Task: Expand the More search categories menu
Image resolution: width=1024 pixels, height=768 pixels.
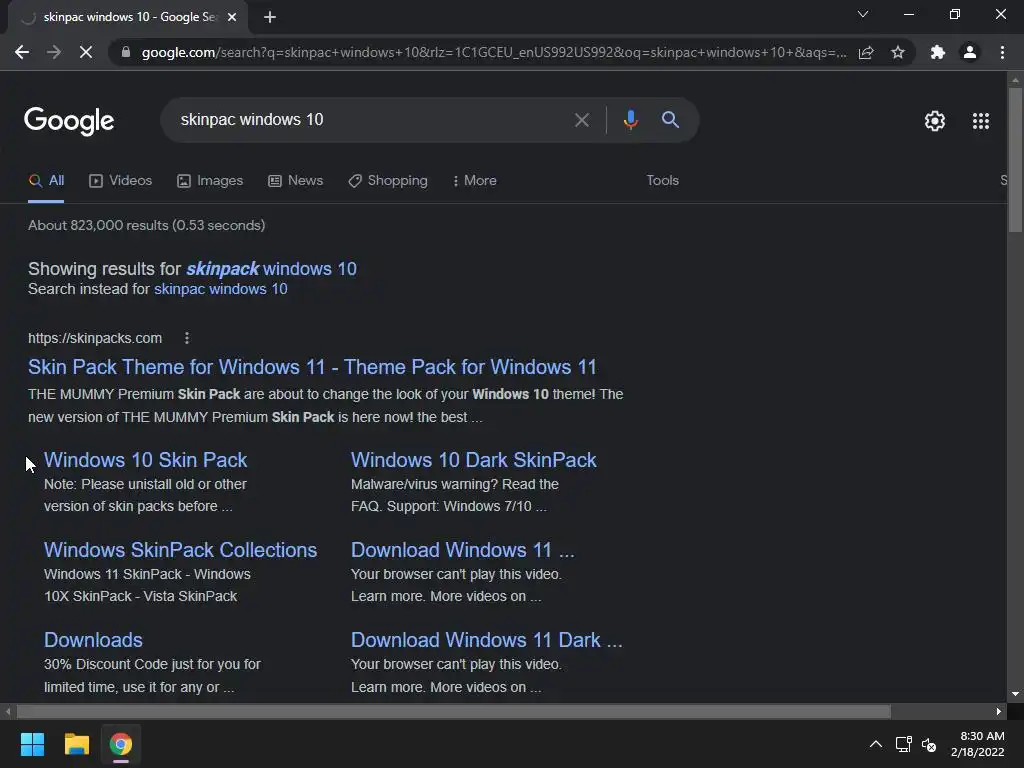Action: (x=474, y=180)
